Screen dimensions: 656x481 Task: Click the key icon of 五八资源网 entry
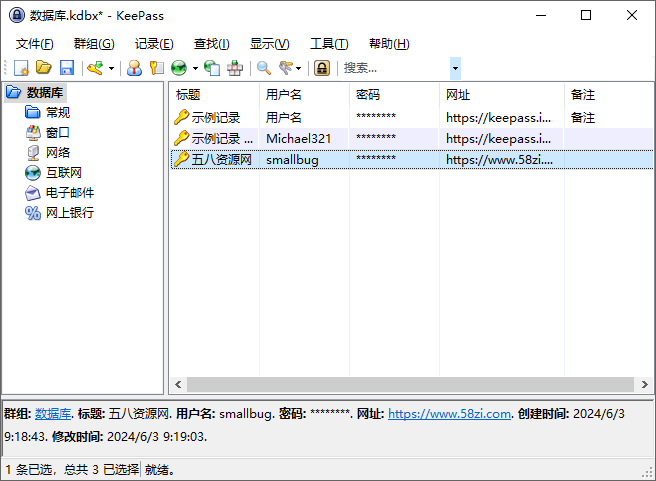pos(182,159)
